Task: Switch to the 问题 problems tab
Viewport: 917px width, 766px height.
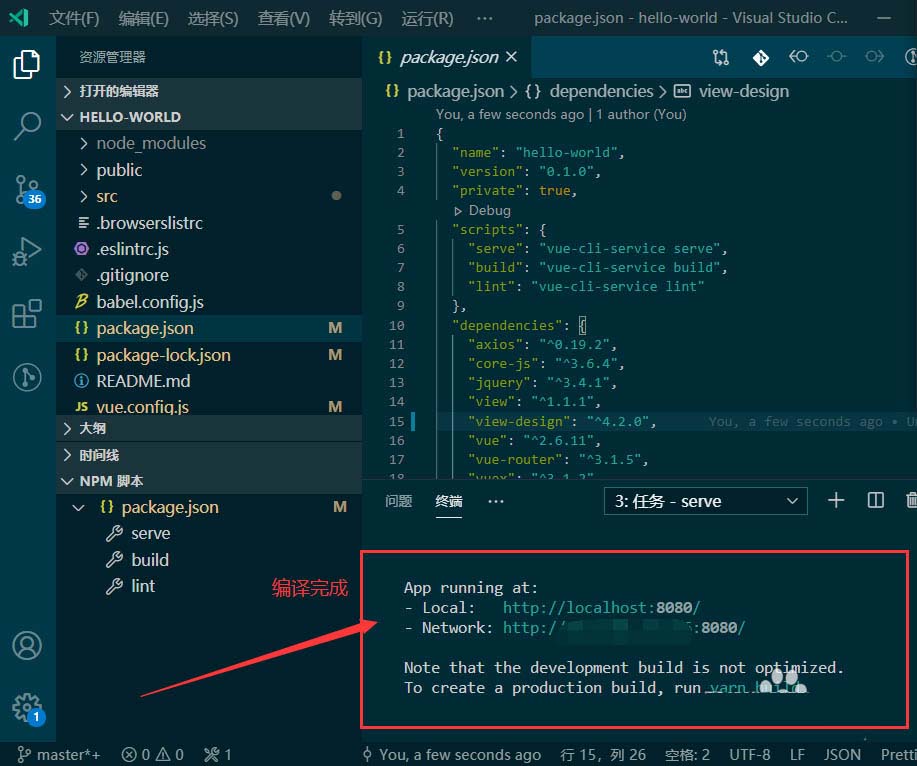Action: point(399,502)
